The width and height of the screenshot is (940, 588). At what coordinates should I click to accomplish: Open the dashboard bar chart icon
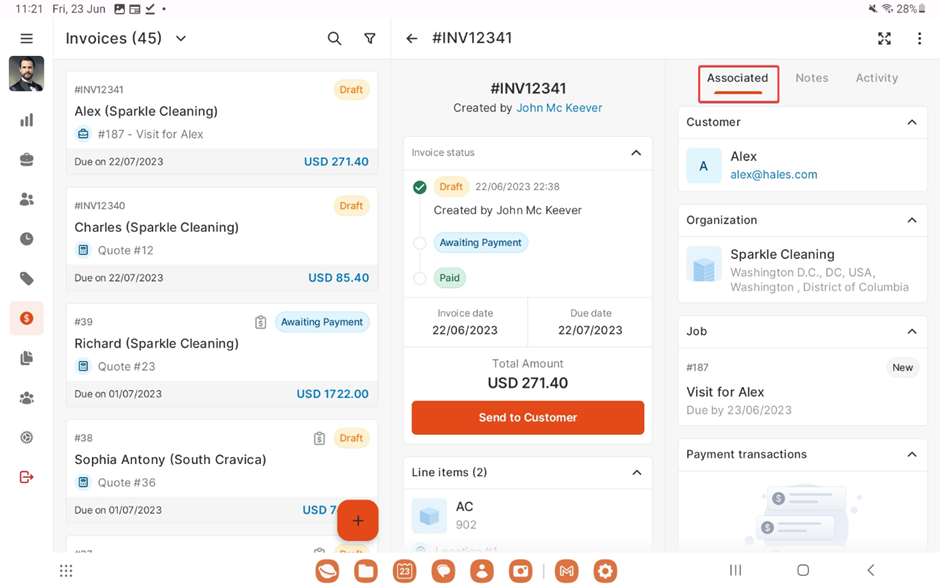27,120
